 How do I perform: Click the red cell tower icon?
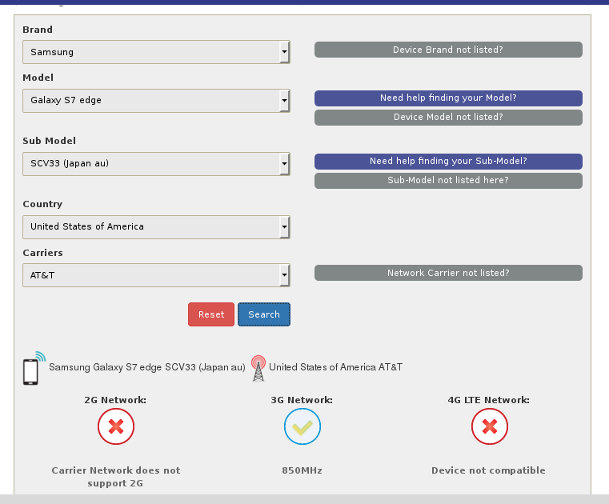pyautogui.click(x=258, y=367)
